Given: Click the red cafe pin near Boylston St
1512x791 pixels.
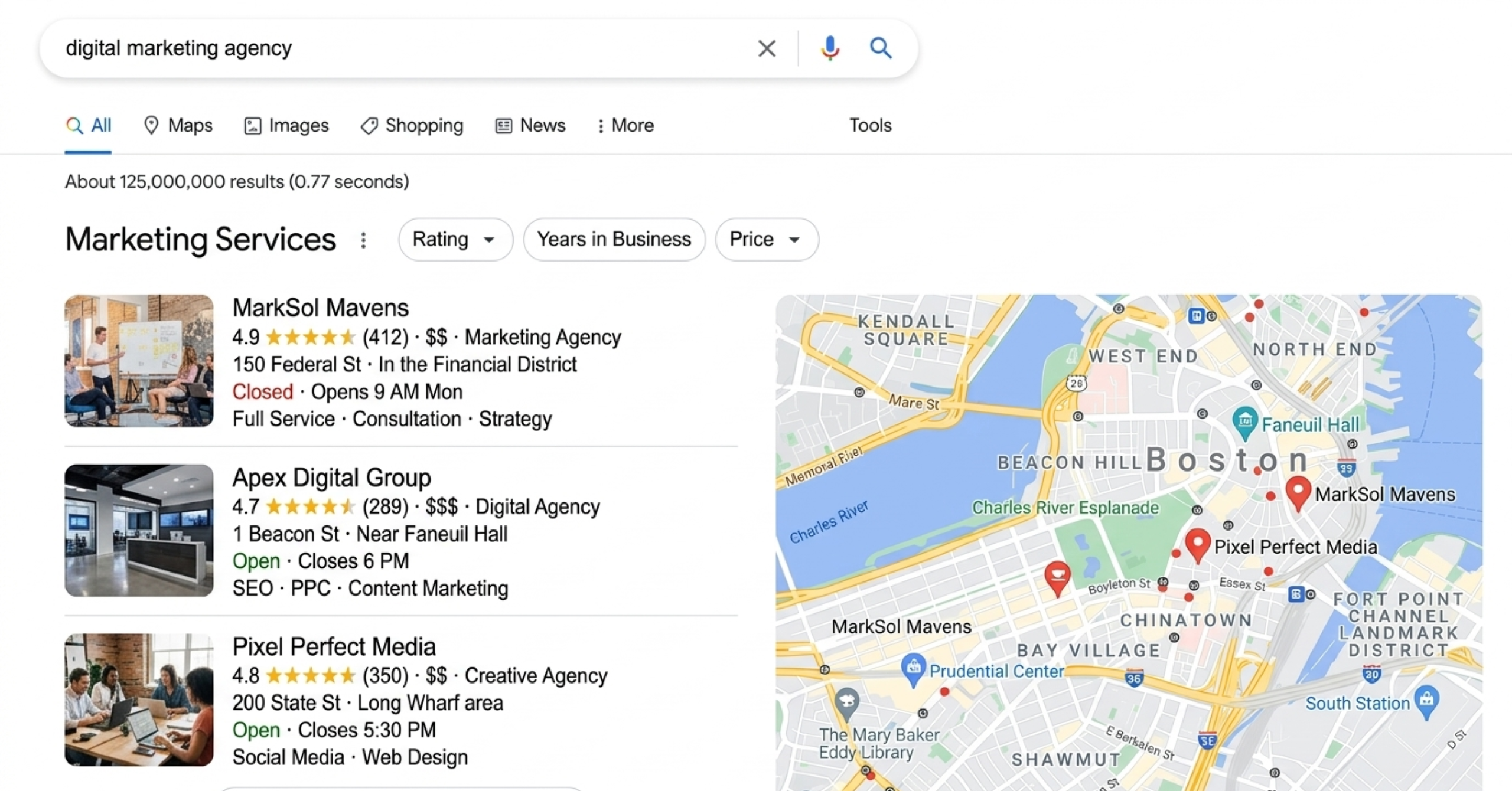Looking at the screenshot, I should (1057, 578).
